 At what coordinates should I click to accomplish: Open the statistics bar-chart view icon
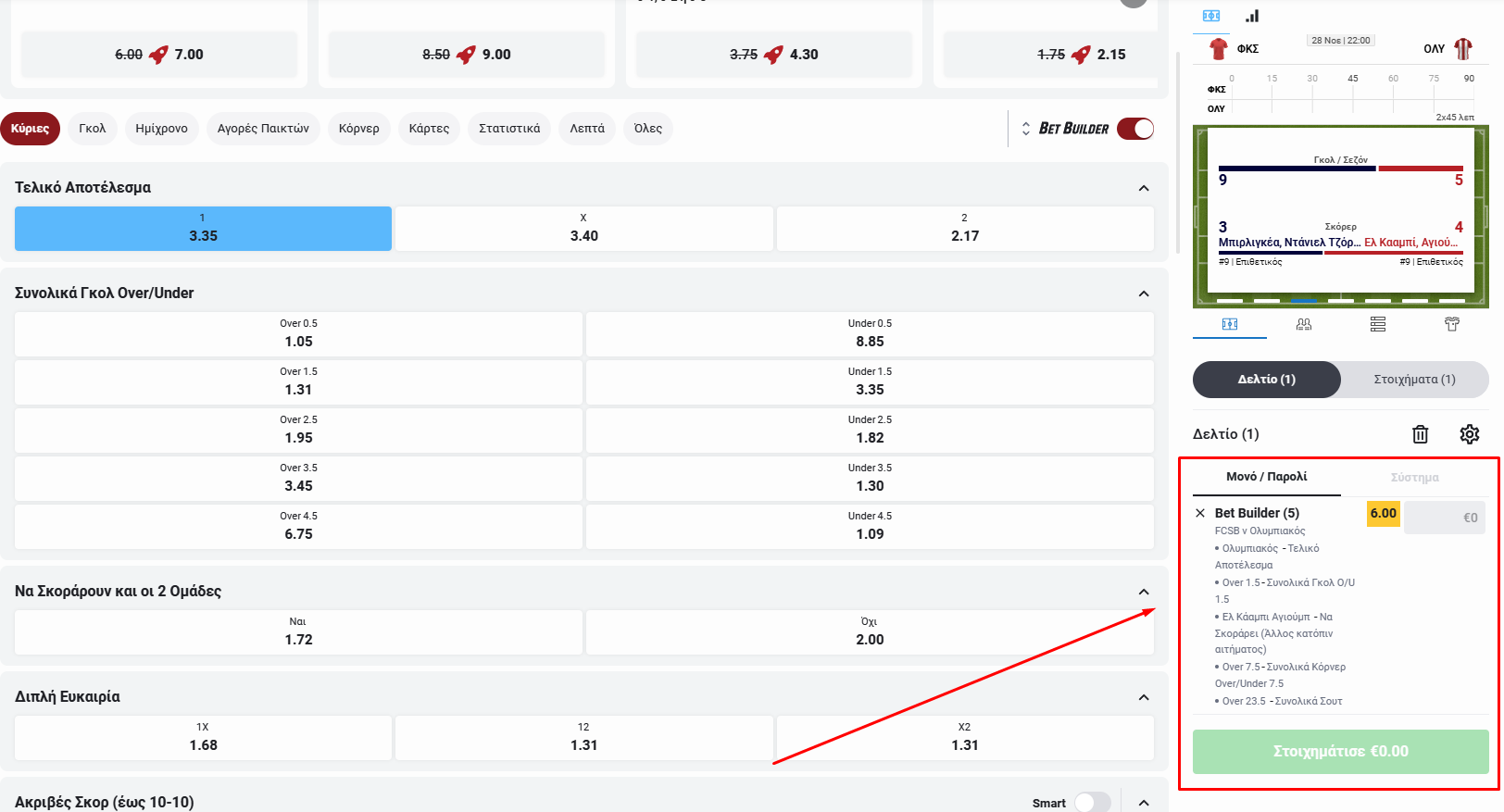(x=1252, y=16)
